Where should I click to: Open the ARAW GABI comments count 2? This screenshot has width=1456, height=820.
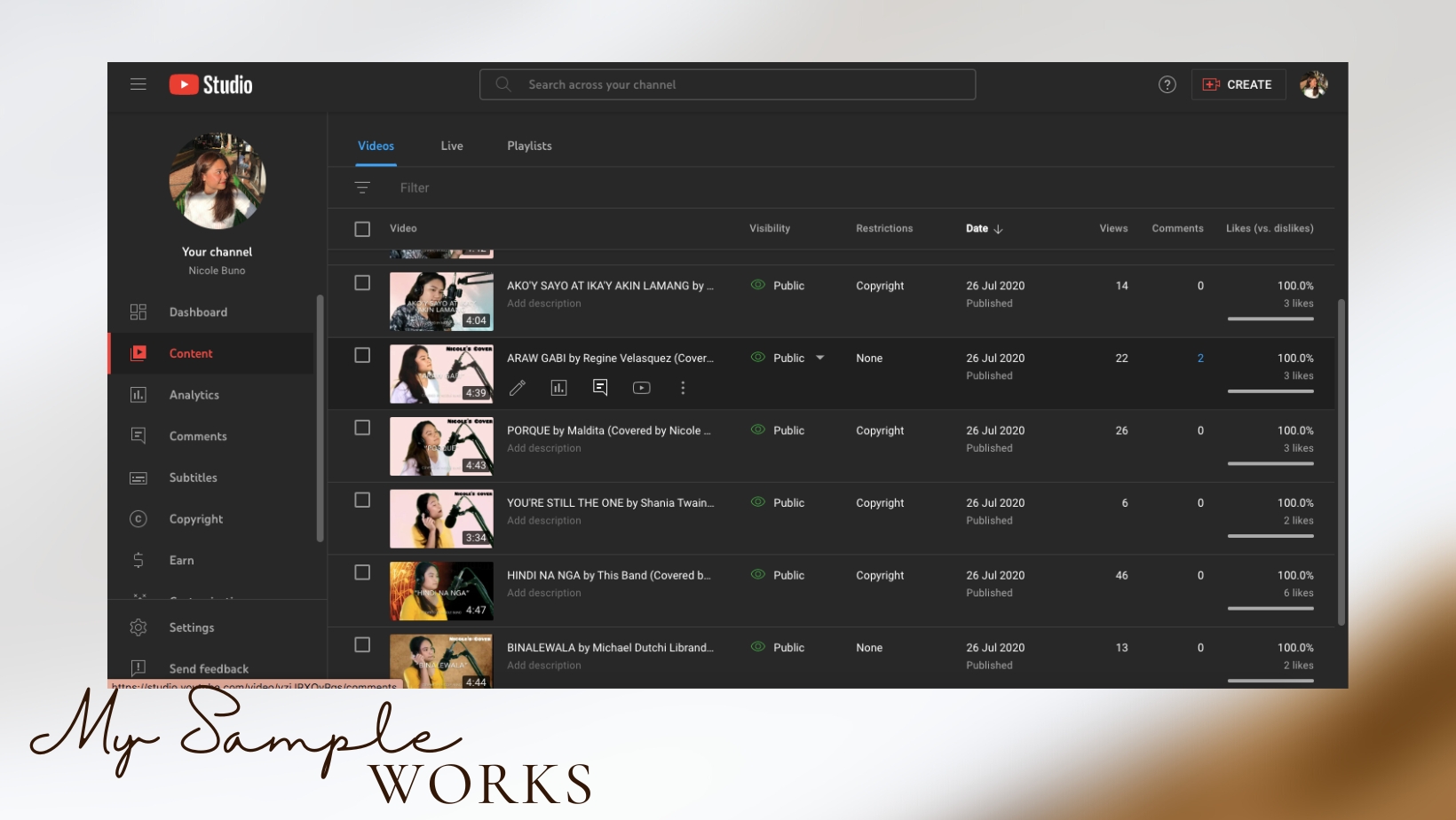pos(1200,359)
